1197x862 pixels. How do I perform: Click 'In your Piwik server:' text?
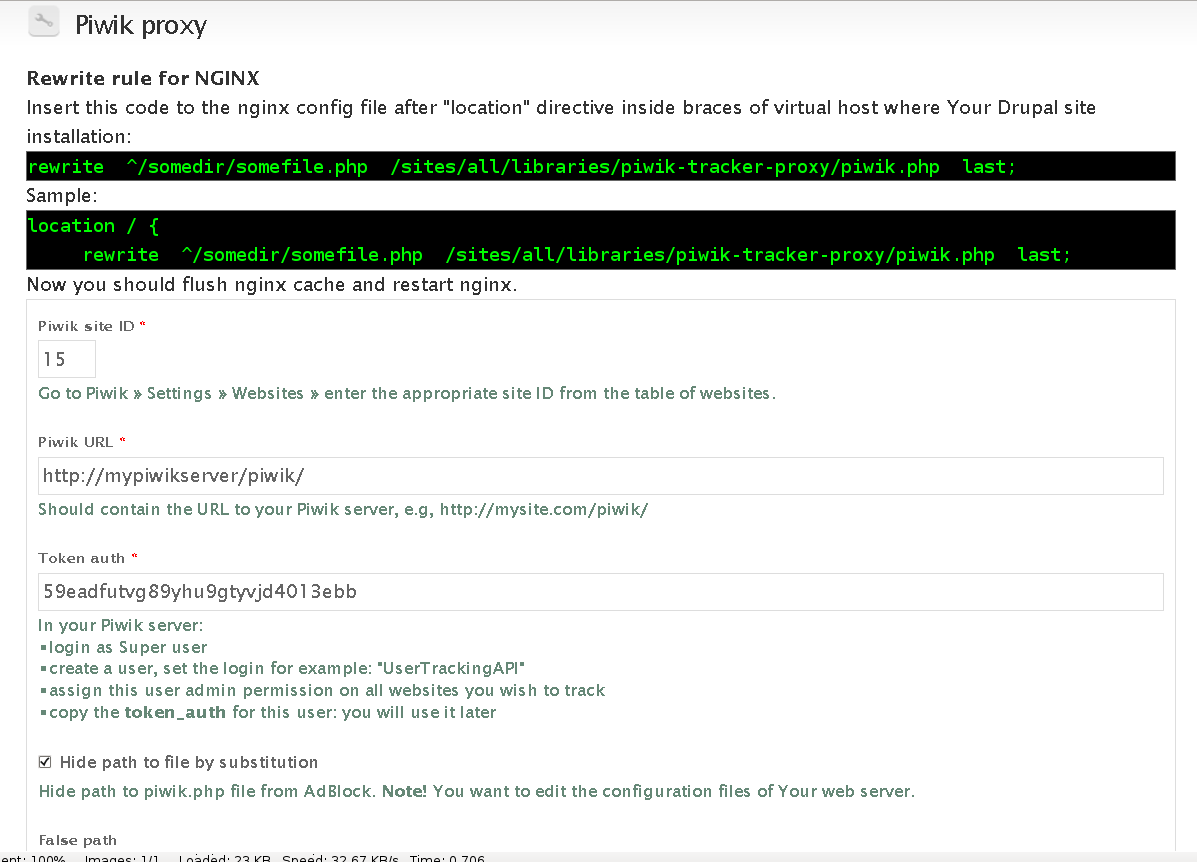pyautogui.click(x=121, y=625)
